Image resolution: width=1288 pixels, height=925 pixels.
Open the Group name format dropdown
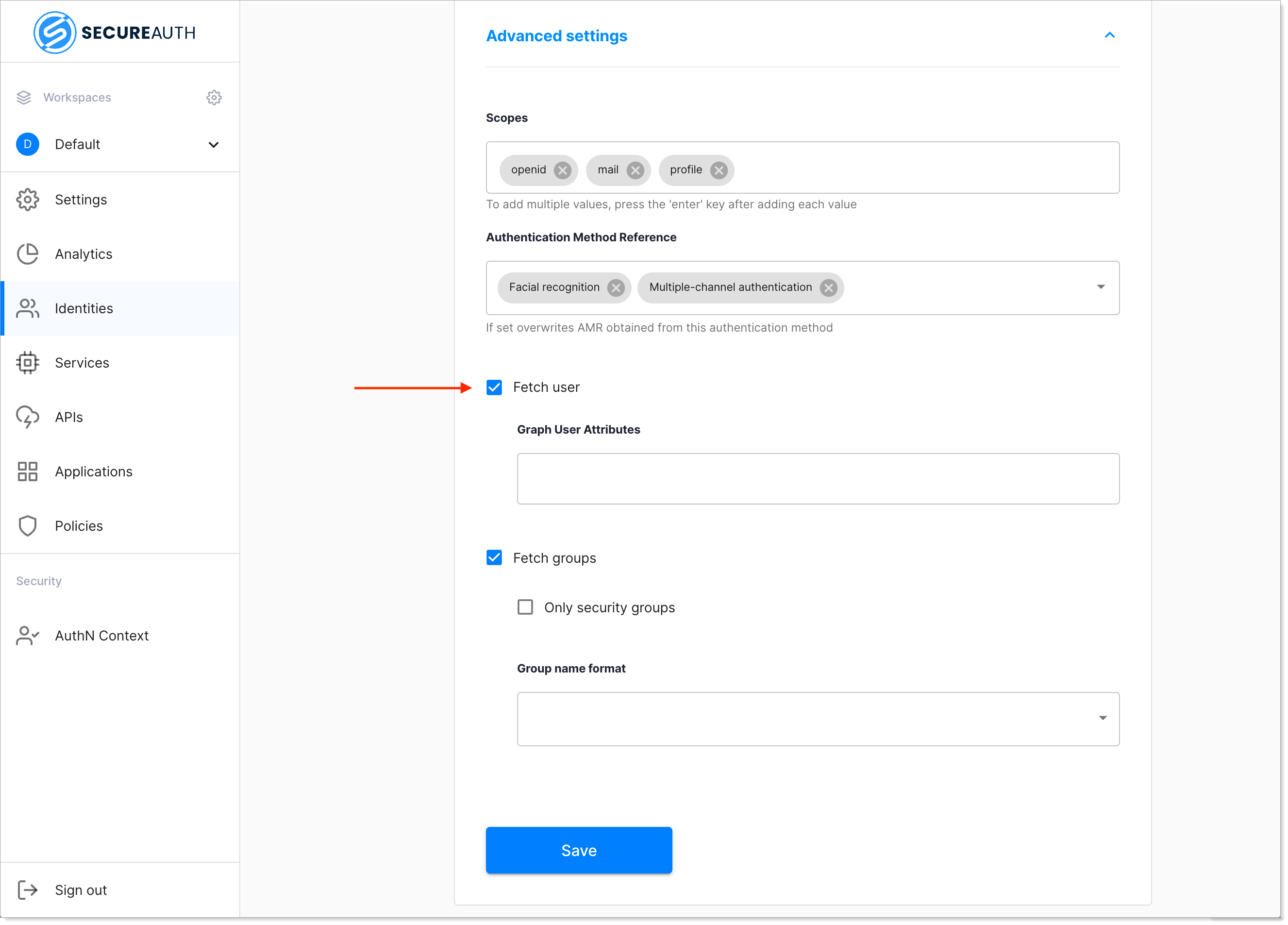click(819, 720)
